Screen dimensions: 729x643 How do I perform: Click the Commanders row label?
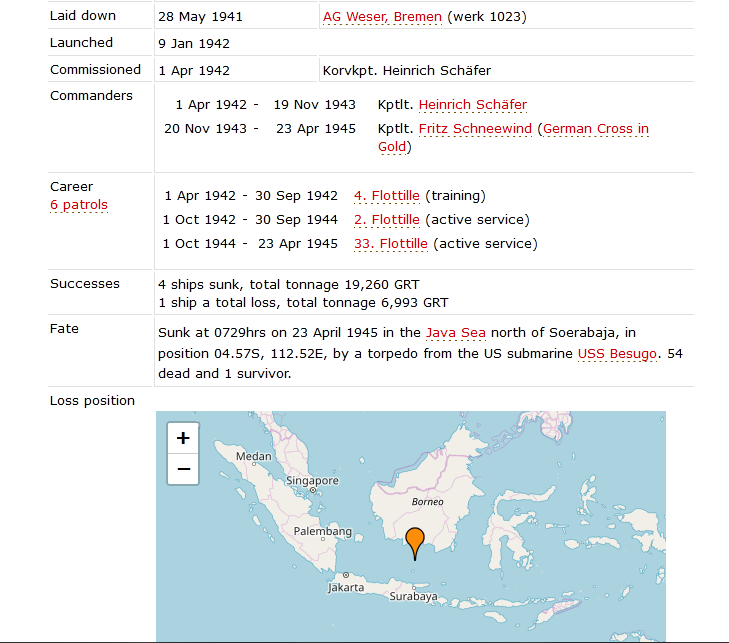tap(91, 96)
